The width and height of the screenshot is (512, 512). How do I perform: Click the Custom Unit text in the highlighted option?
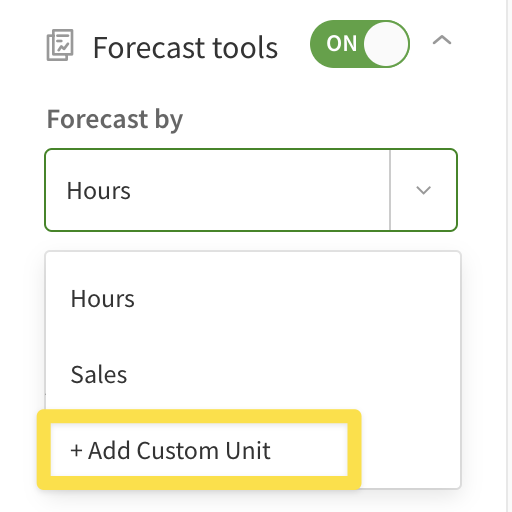pos(203,450)
